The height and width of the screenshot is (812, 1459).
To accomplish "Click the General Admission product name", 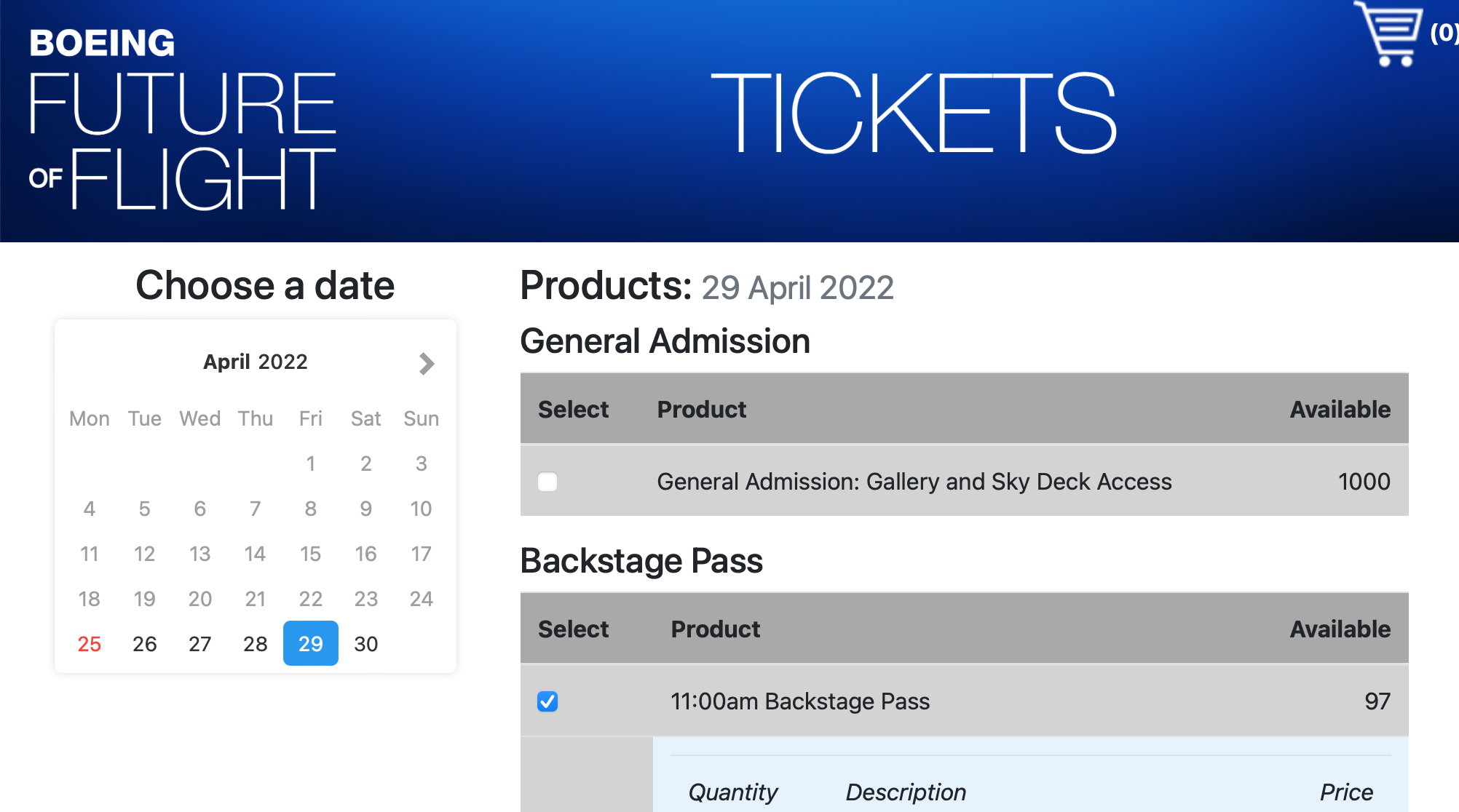I will click(x=914, y=482).
